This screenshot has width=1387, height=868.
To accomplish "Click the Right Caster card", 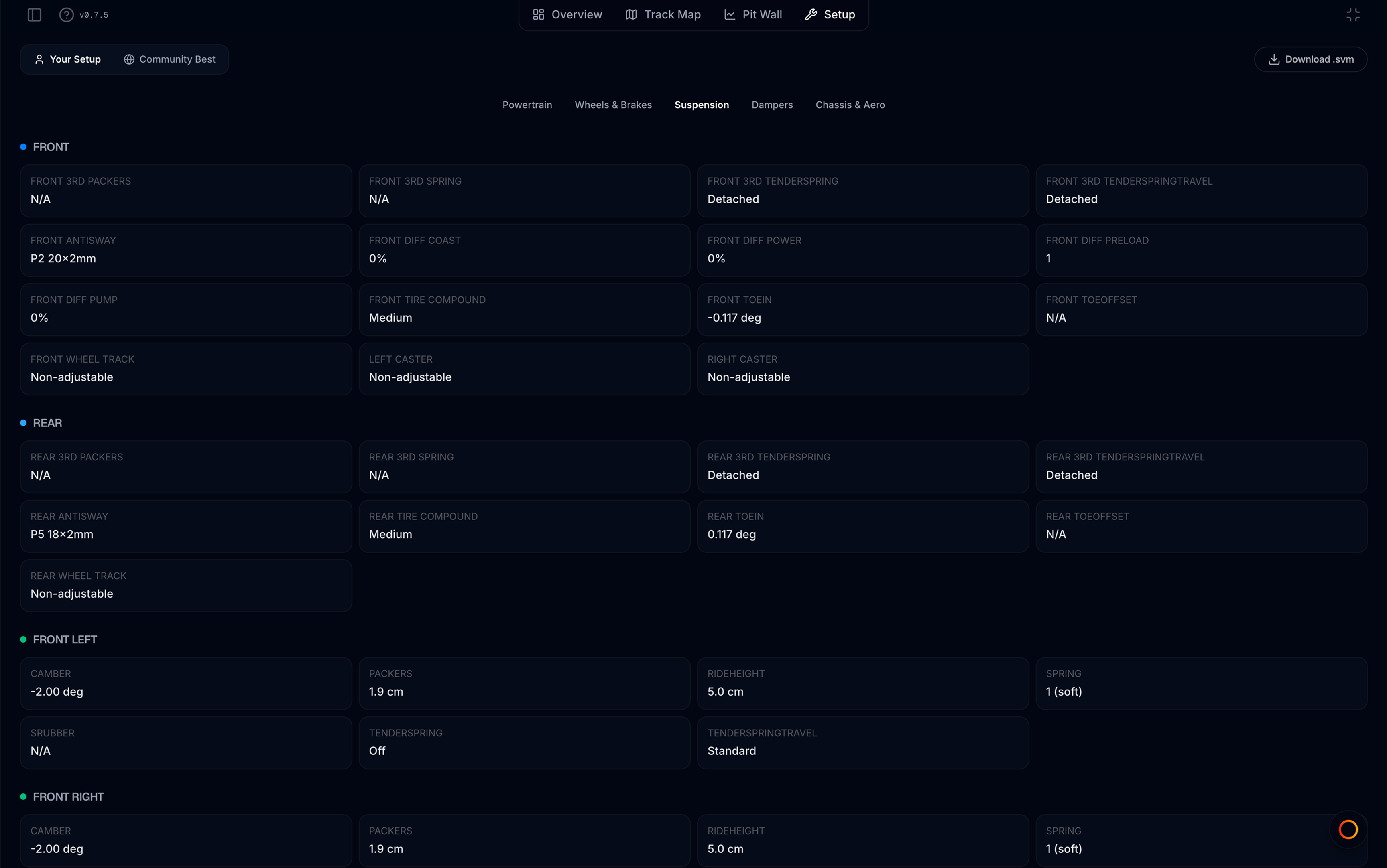I will click(862, 369).
